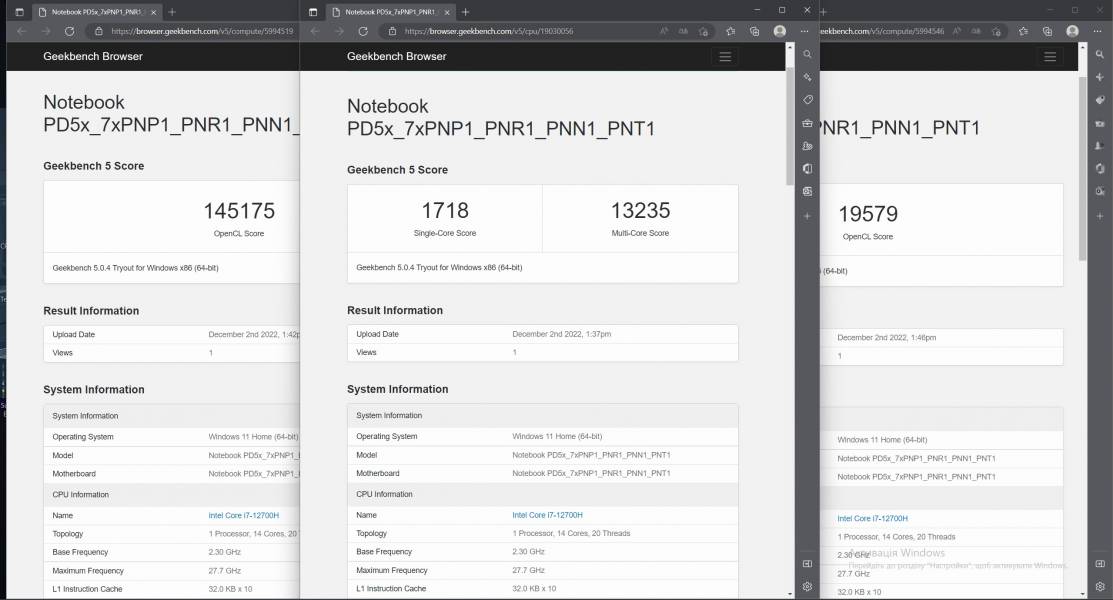Click Refresh in the middle window

tap(363, 31)
